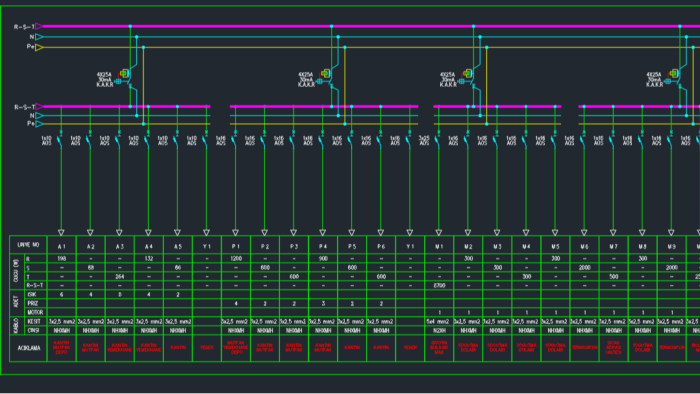
Task: Click the 'CINSI' row label
Action: (33, 331)
